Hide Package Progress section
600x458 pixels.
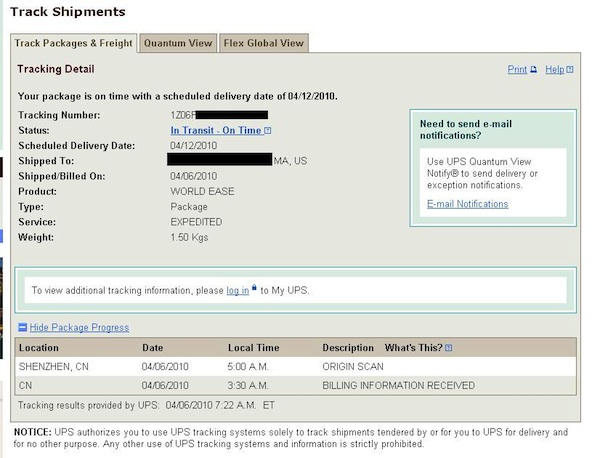coord(79,328)
